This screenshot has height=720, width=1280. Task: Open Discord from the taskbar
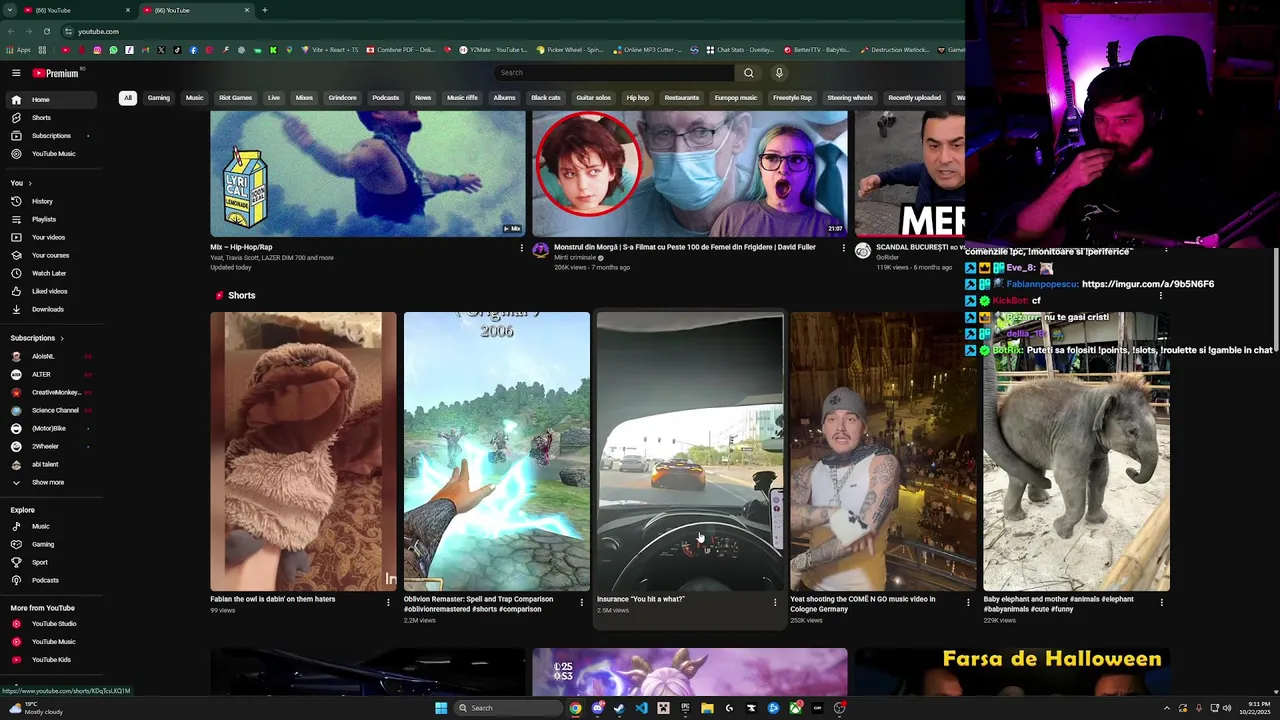597,708
